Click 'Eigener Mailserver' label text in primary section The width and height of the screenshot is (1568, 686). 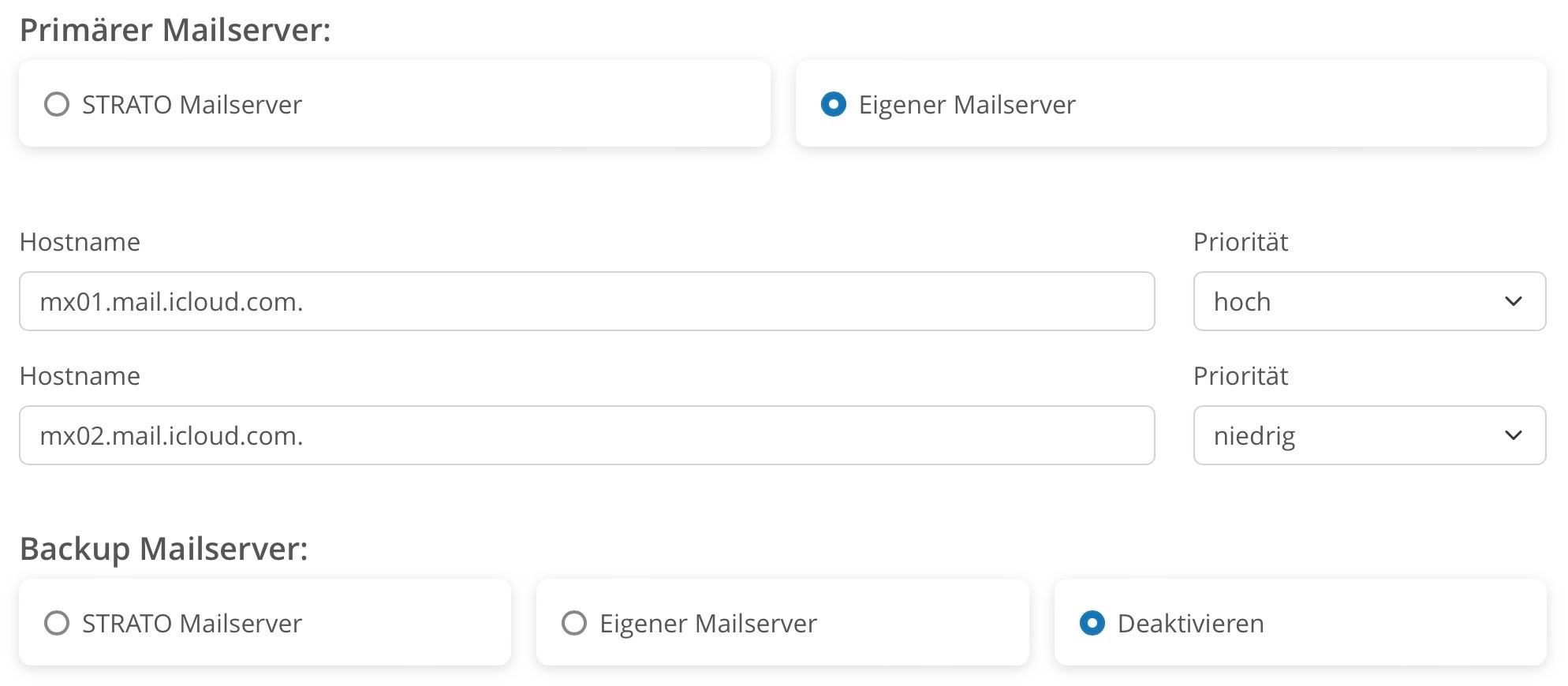[x=967, y=105]
